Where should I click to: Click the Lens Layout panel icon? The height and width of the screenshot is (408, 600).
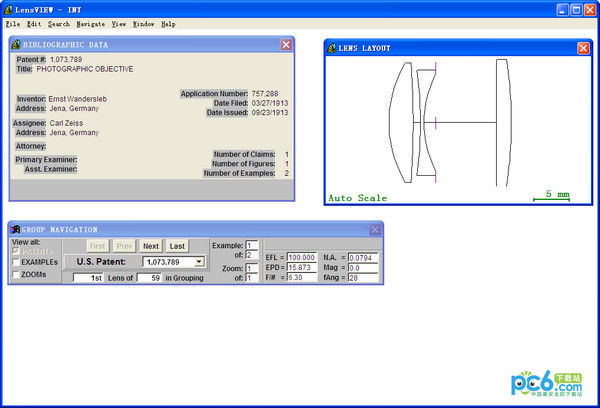(x=332, y=48)
